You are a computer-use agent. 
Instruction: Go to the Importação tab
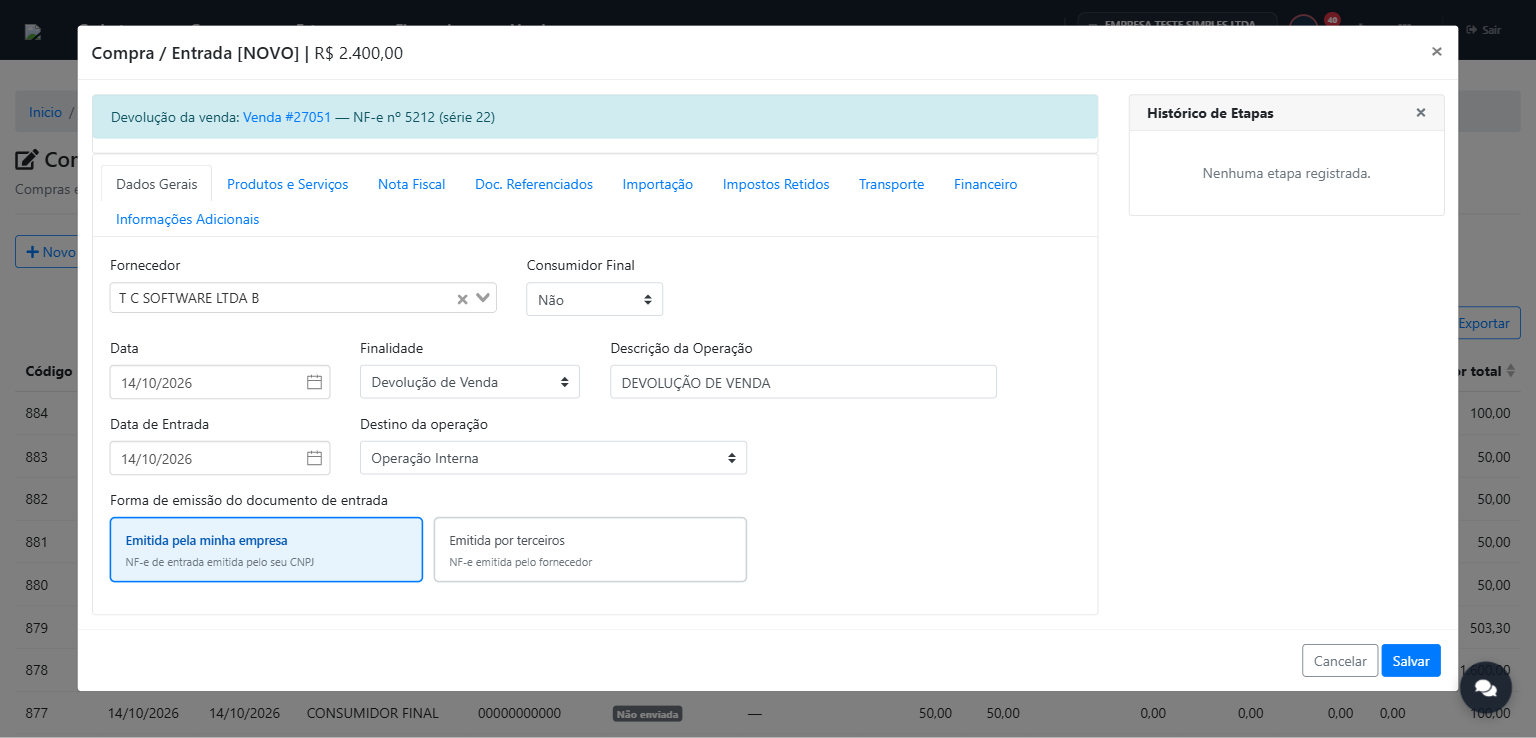pos(658,184)
